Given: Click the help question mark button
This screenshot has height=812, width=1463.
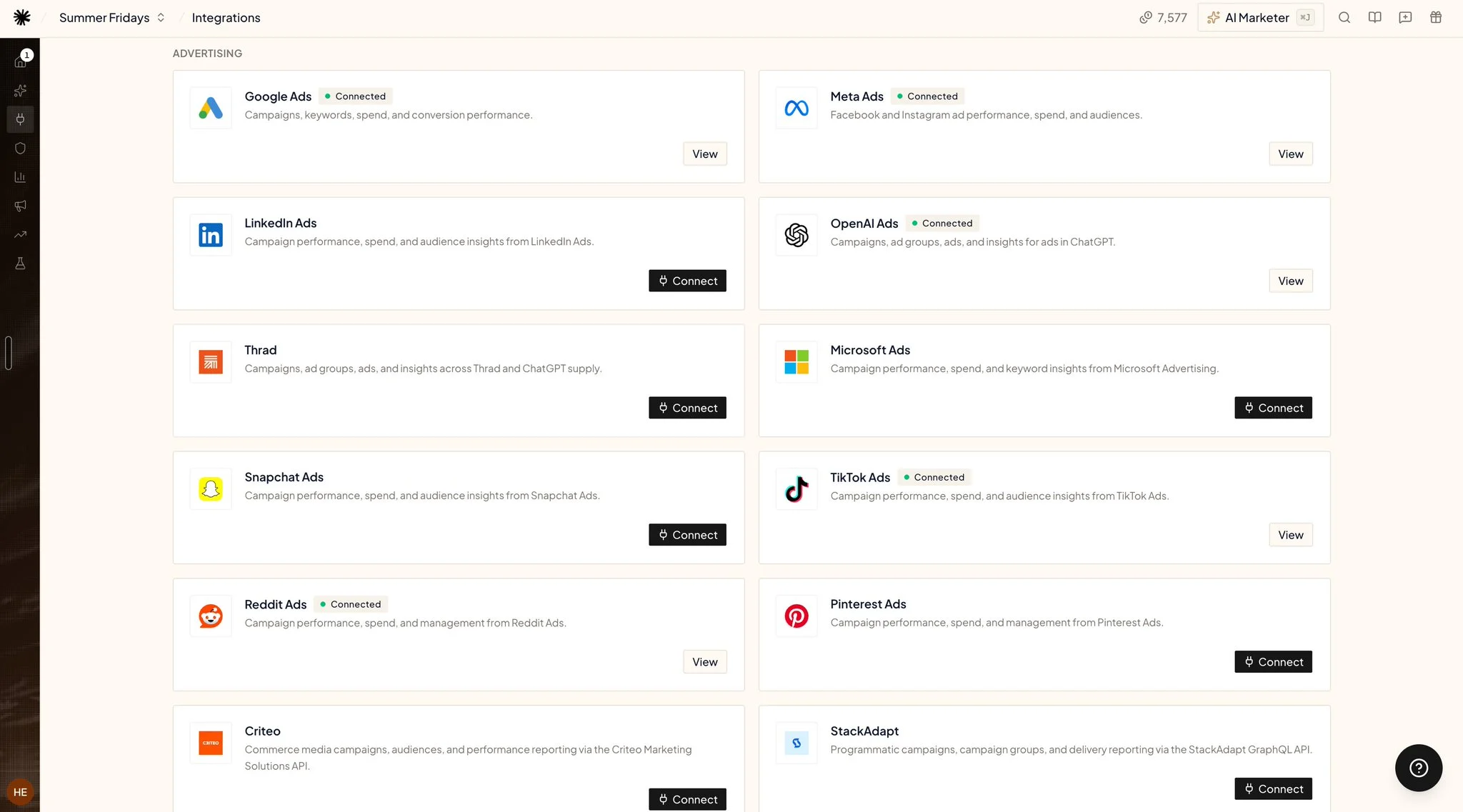Looking at the screenshot, I should 1419,768.
